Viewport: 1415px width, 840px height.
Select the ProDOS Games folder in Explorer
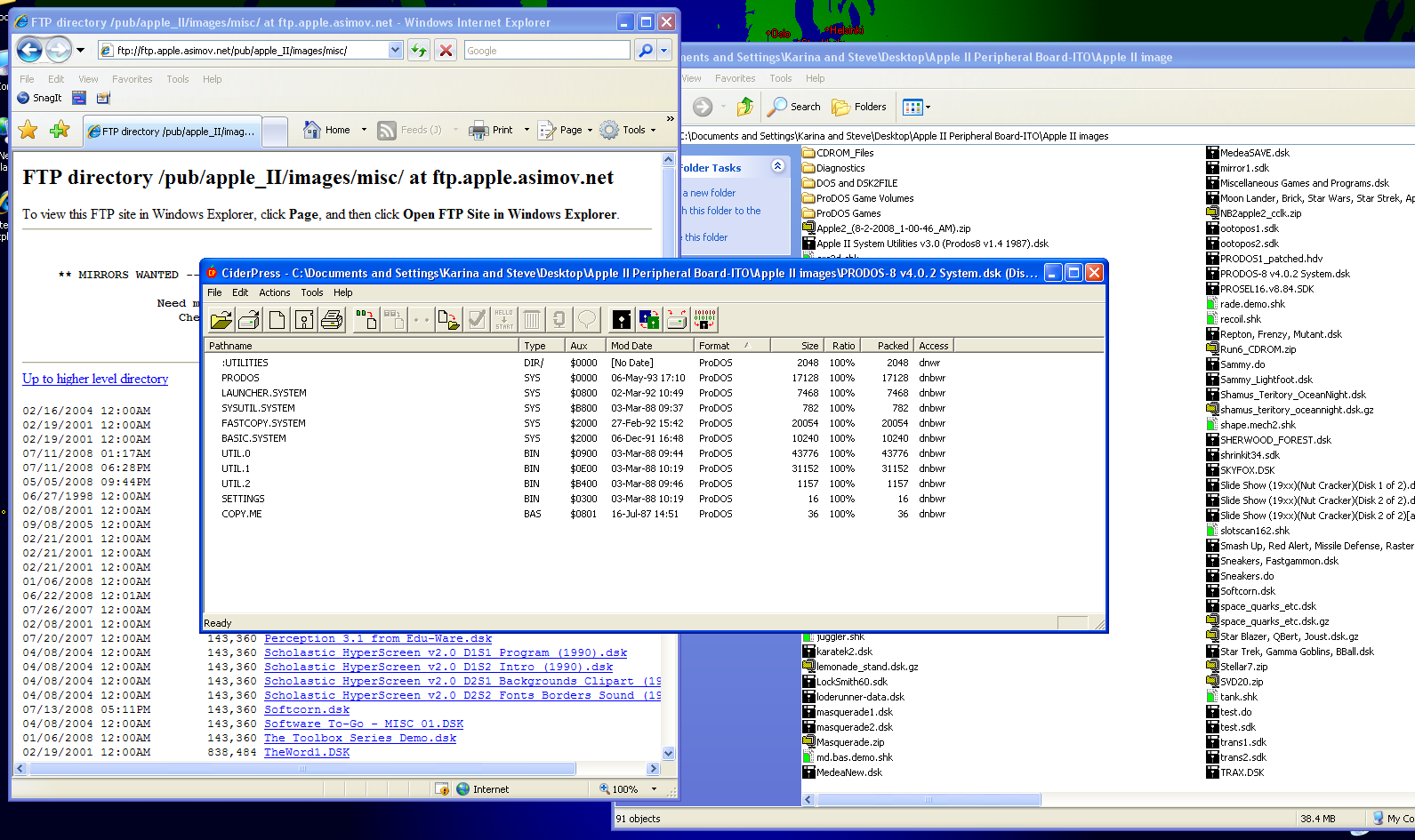841,213
